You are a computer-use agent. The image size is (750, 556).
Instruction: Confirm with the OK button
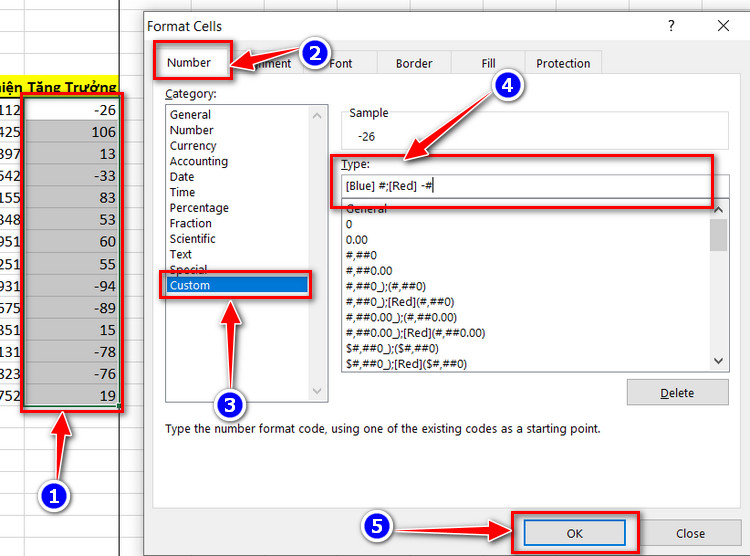coord(574,533)
